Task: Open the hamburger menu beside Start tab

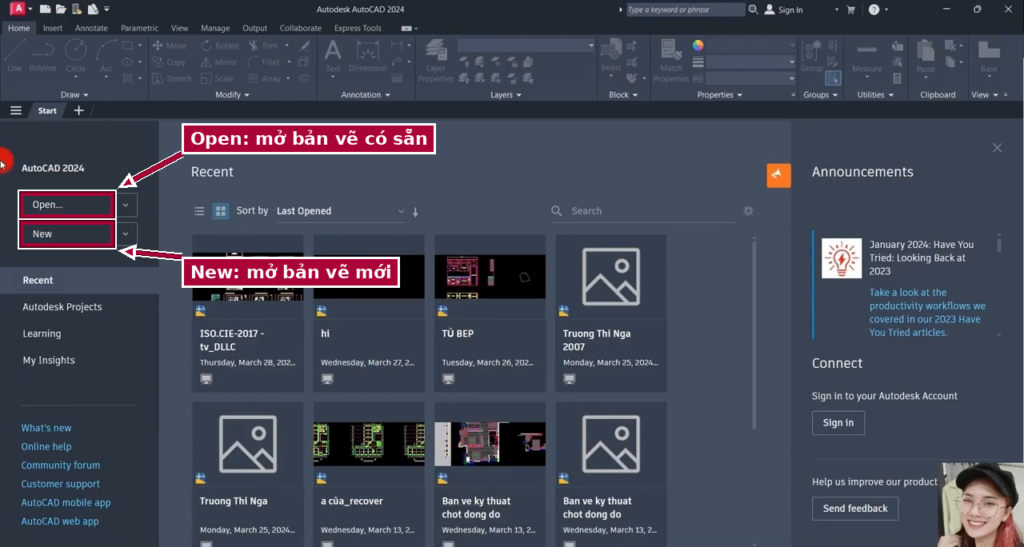Action: [16, 110]
